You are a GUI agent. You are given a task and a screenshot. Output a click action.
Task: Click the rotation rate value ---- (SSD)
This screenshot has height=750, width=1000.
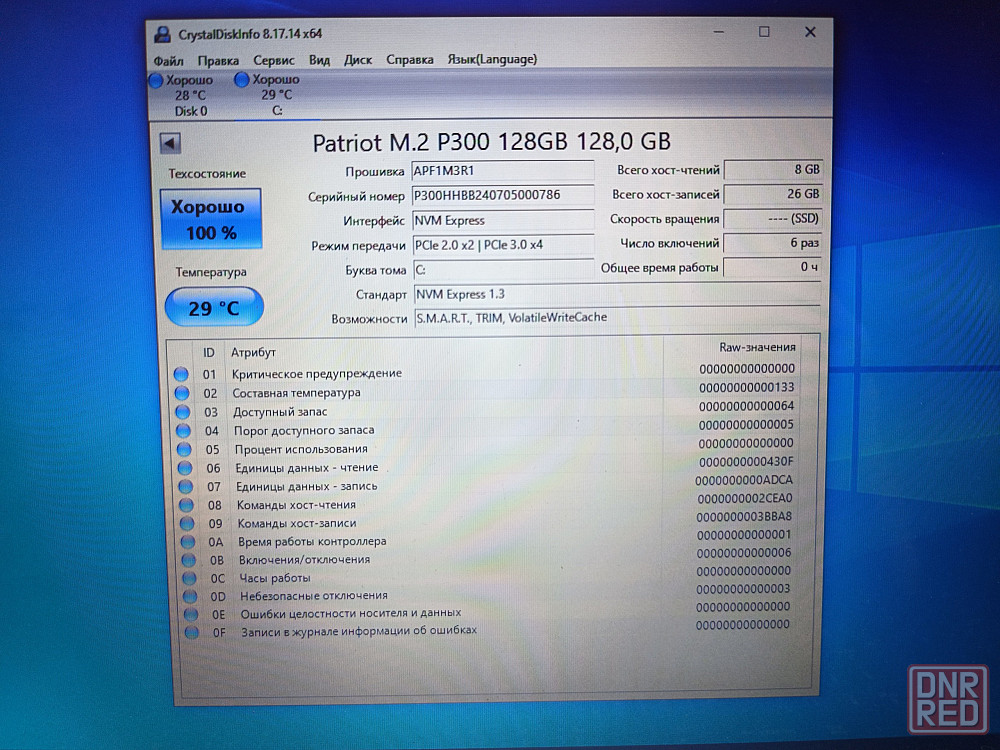pyautogui.click(x=772, y=218)
